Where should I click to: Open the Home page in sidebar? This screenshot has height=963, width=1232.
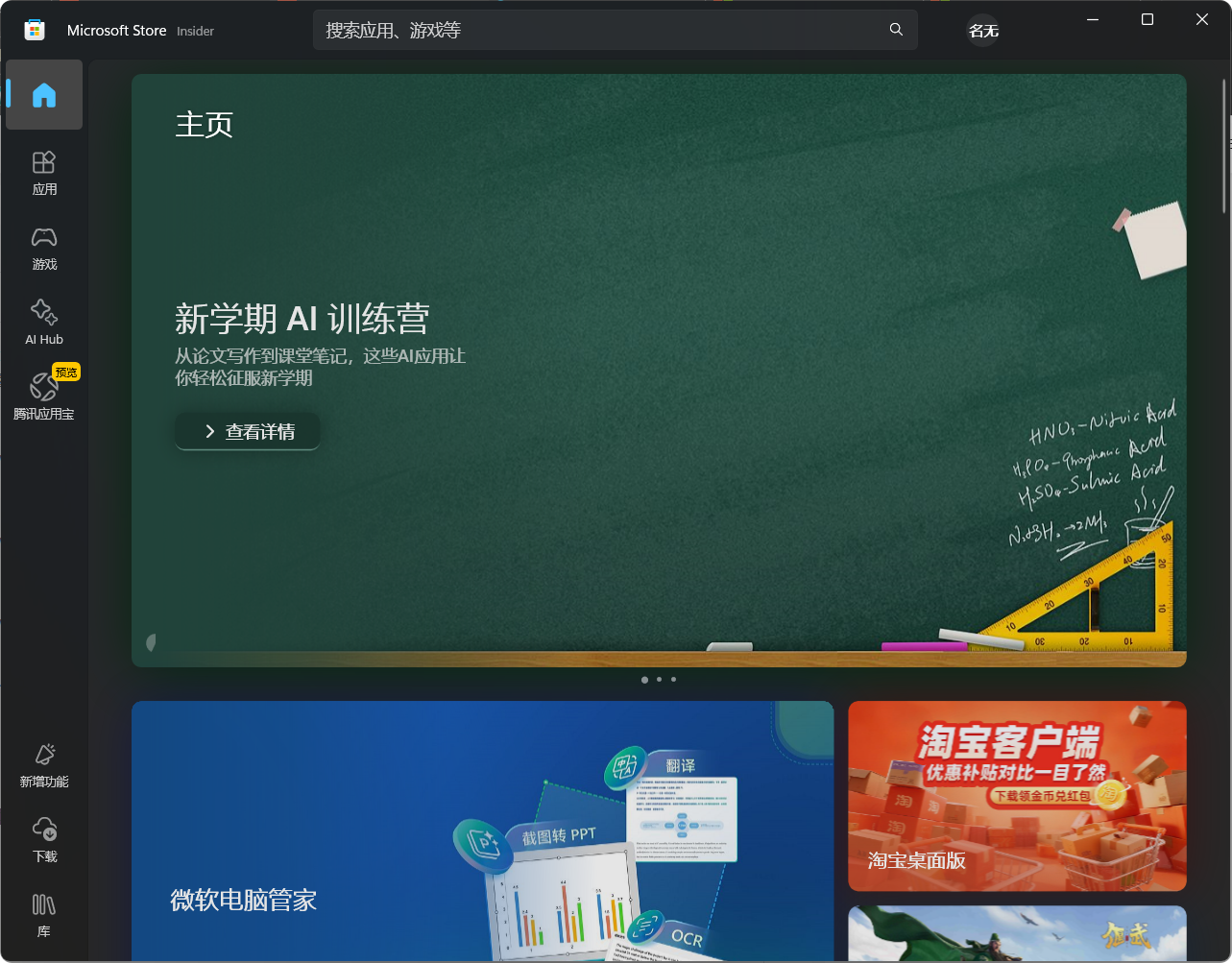point(44,95)
